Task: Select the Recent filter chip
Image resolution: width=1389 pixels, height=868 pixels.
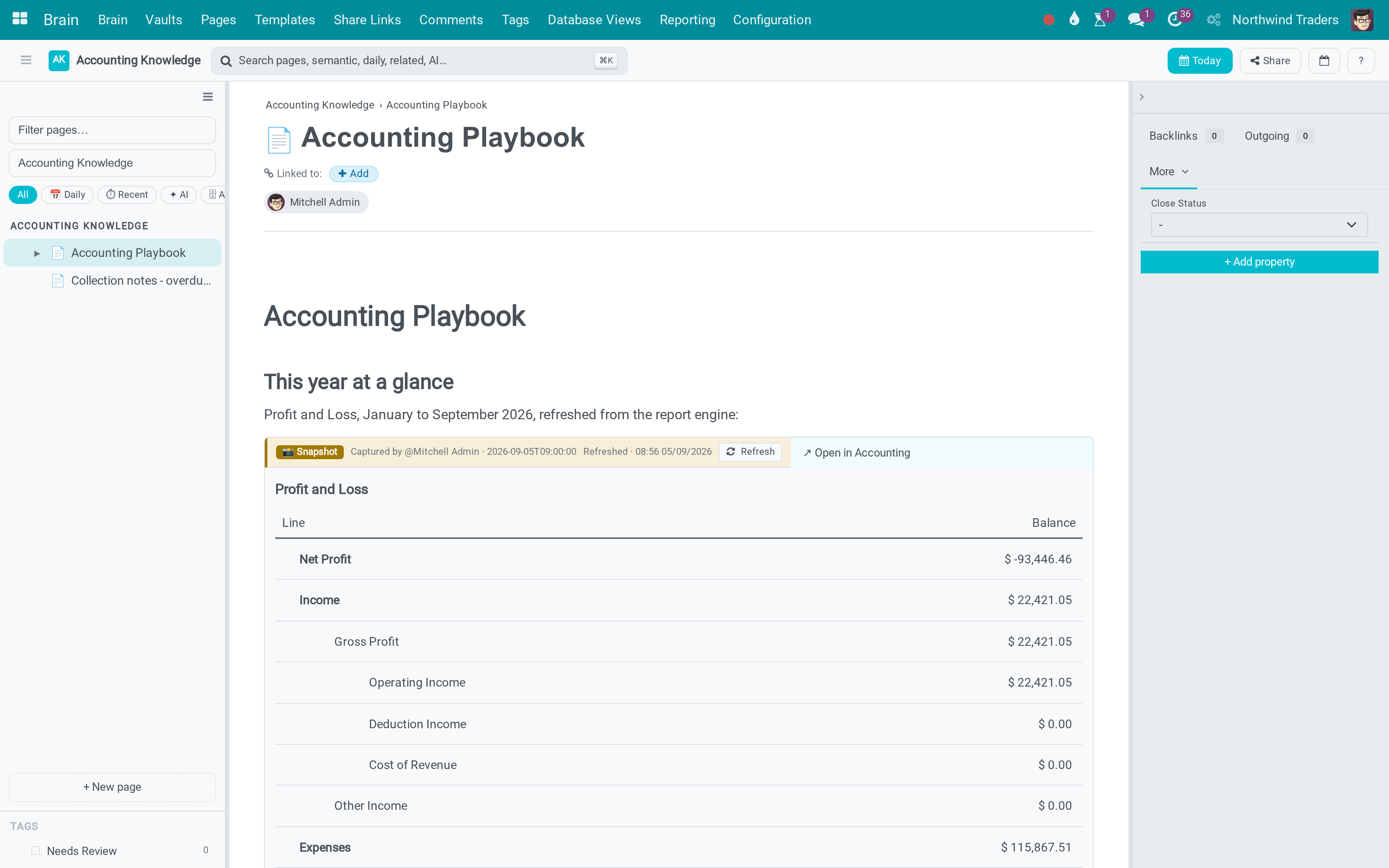Action: point(127,194)
